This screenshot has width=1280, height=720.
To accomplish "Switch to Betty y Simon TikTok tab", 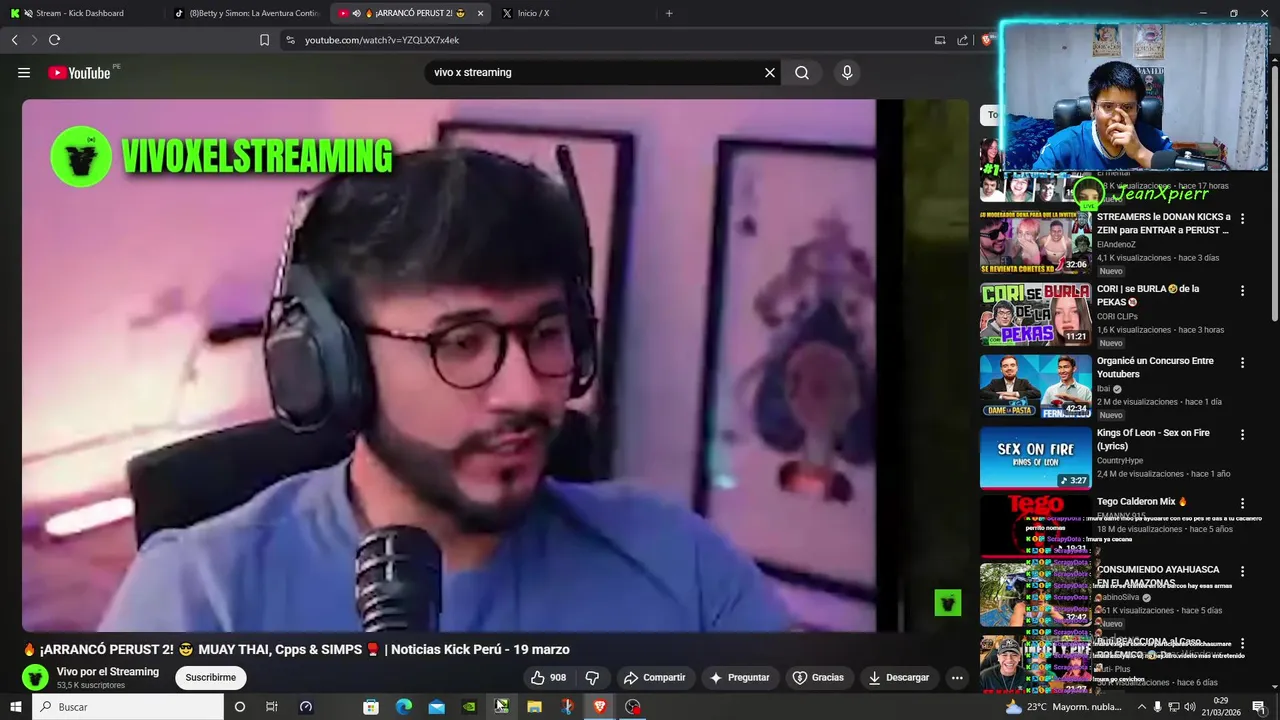I will 246,13.
